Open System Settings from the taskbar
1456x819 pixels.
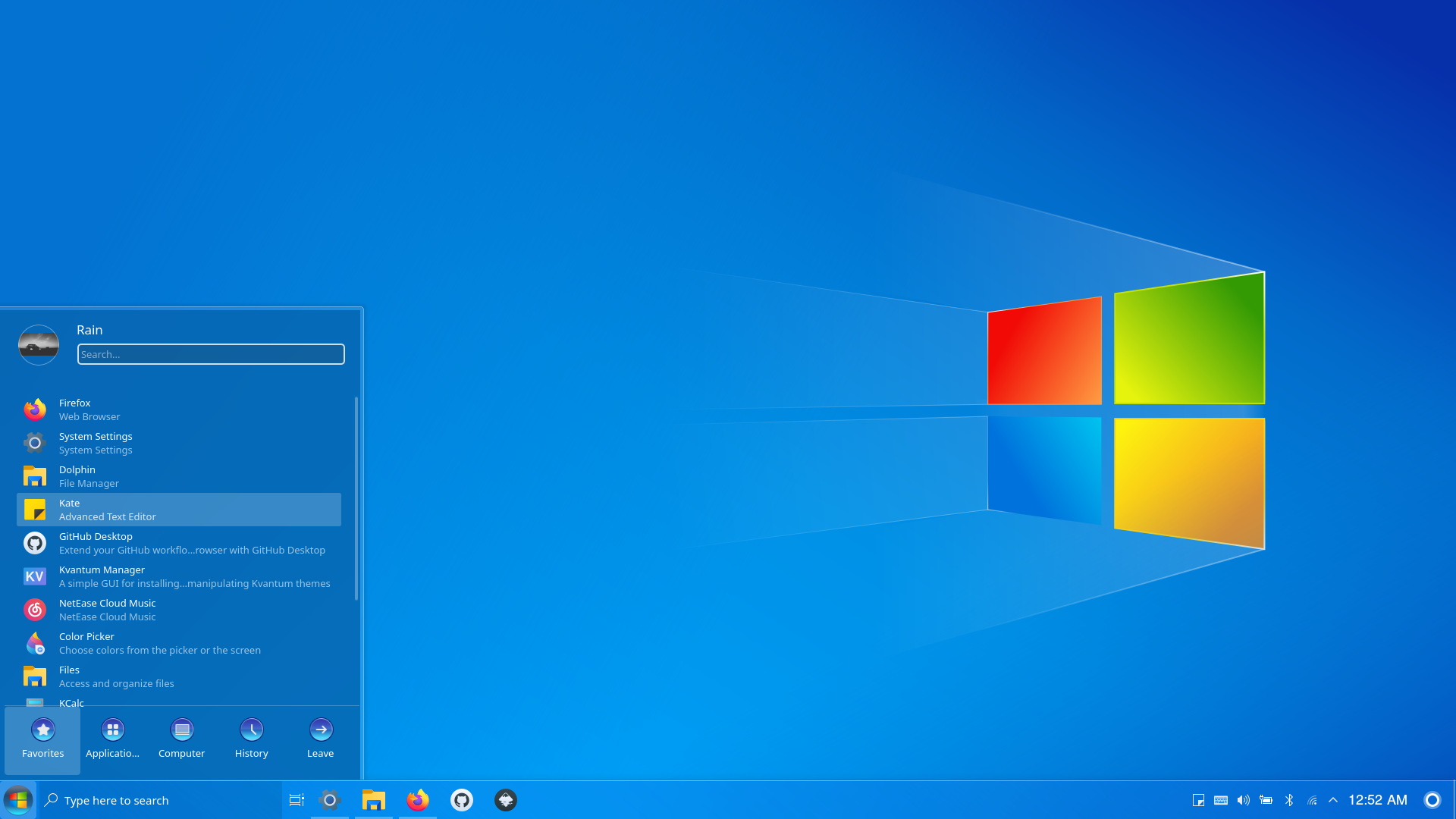[x=330, y=800]
